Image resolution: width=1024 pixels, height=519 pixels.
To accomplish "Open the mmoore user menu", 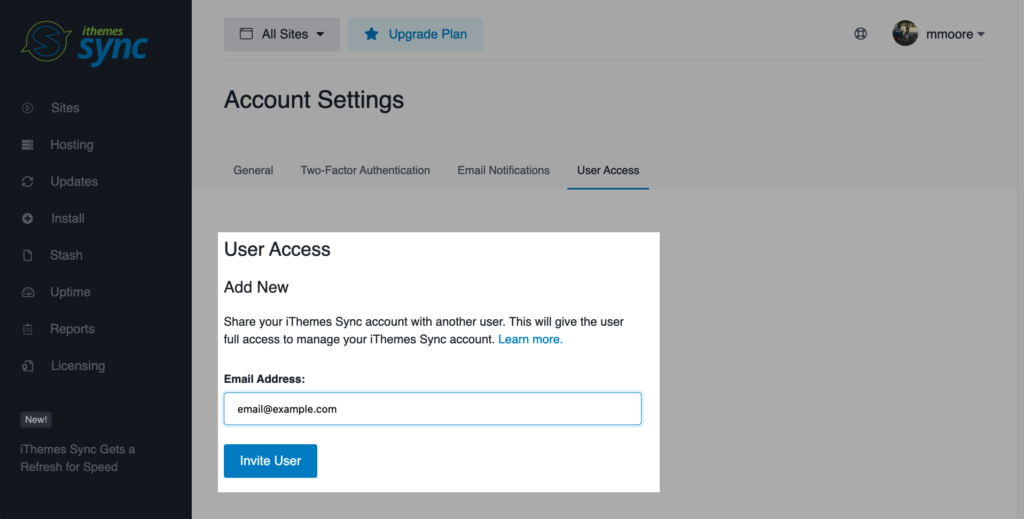I will tap(939, 34).
